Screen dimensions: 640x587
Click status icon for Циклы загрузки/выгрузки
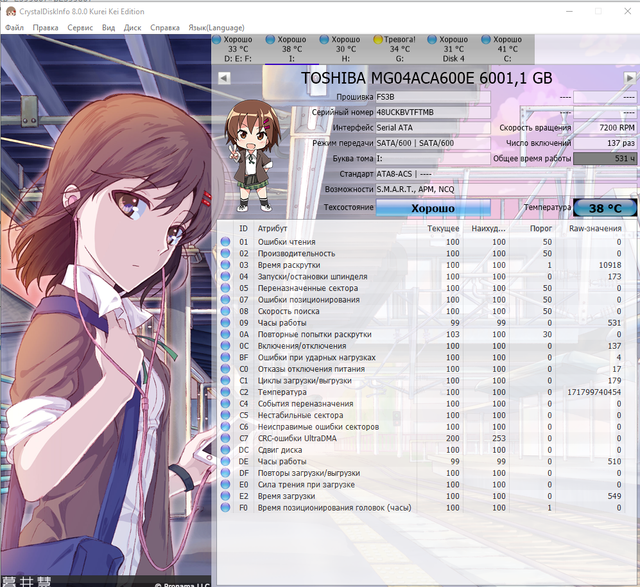tap(225, 380)
